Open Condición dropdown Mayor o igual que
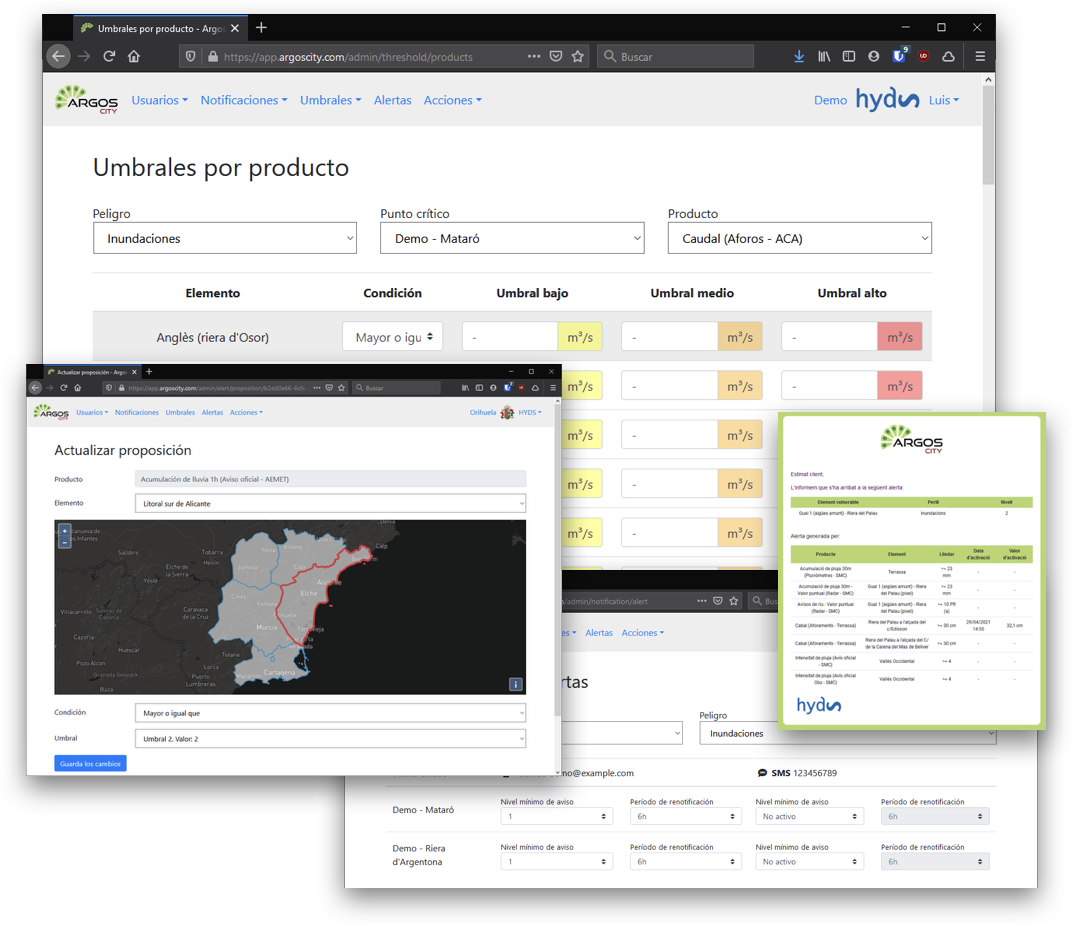1072x926 pixels. [x=330, y=713]
